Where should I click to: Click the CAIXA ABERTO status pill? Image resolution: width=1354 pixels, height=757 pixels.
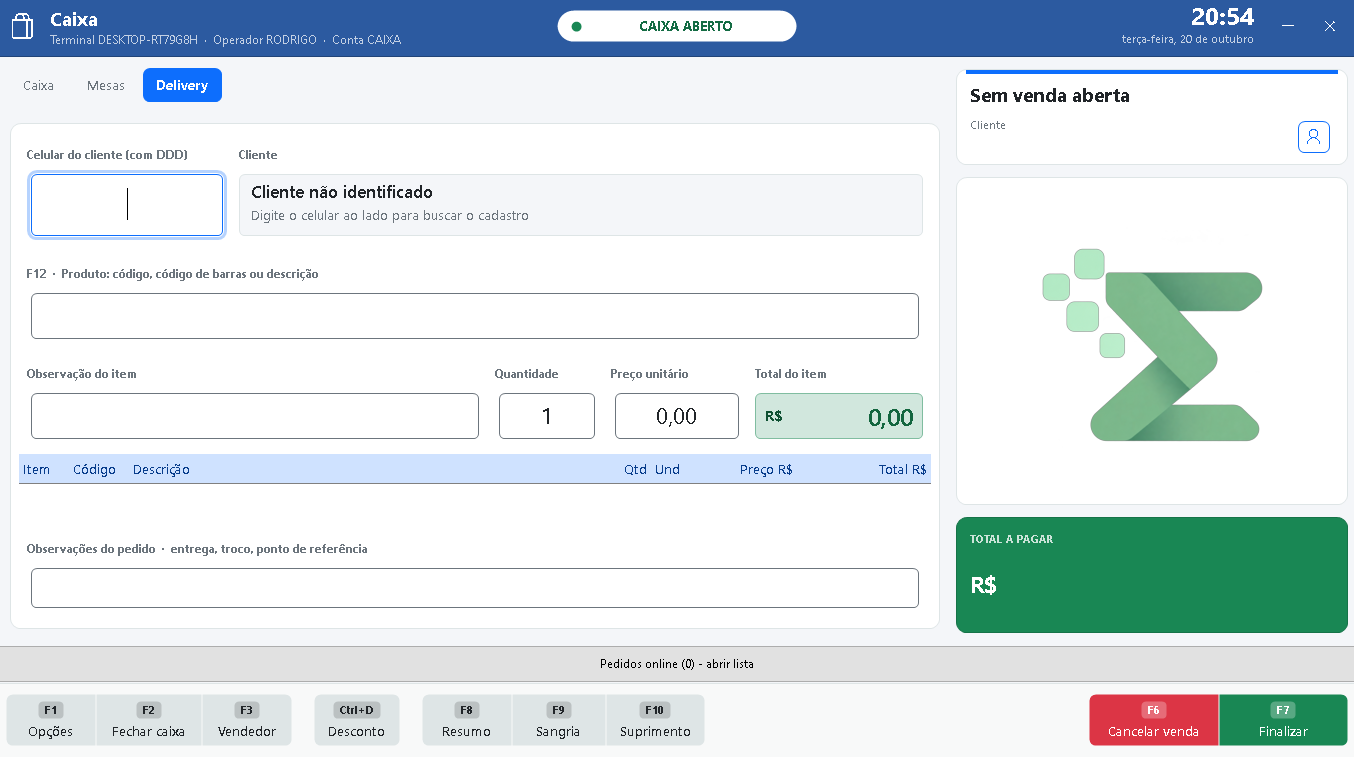(x=677, y=26)
